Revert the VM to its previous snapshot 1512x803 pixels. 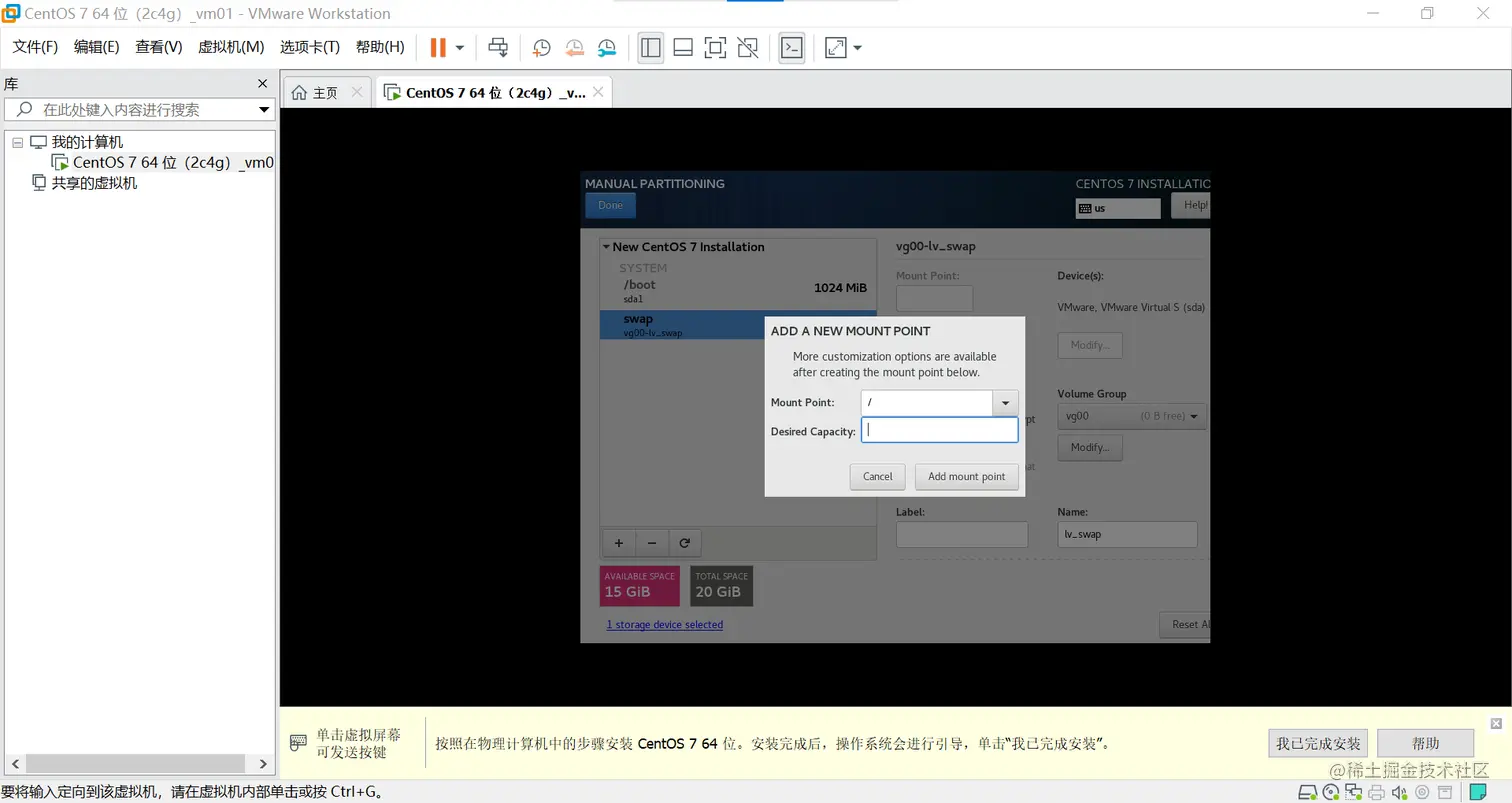(x=574, y=47)
